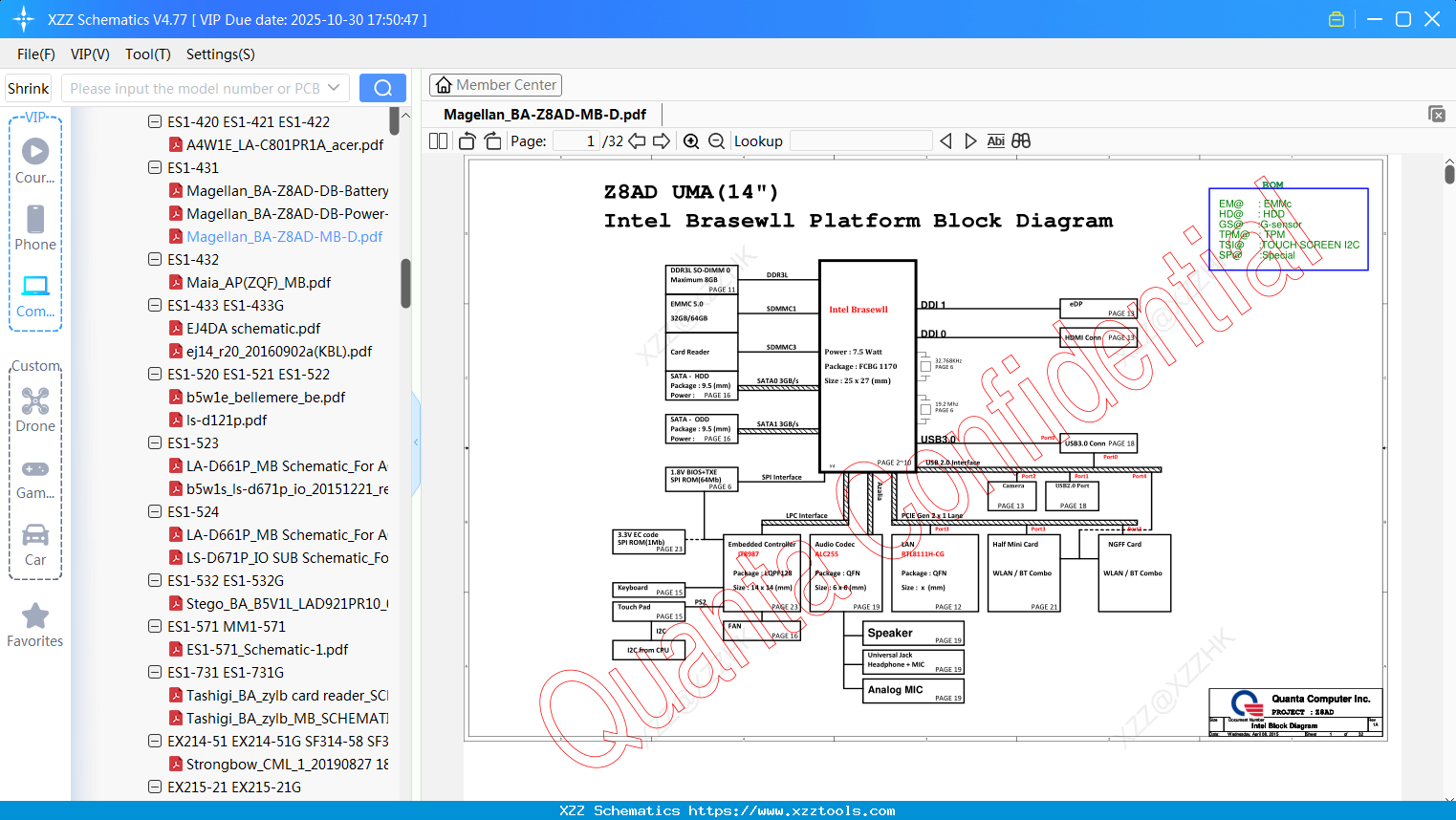Open Stego_BA_B5V1L_LAD921PR10 file
Viewport: 1456px width, 820px height.
(287, 603)
